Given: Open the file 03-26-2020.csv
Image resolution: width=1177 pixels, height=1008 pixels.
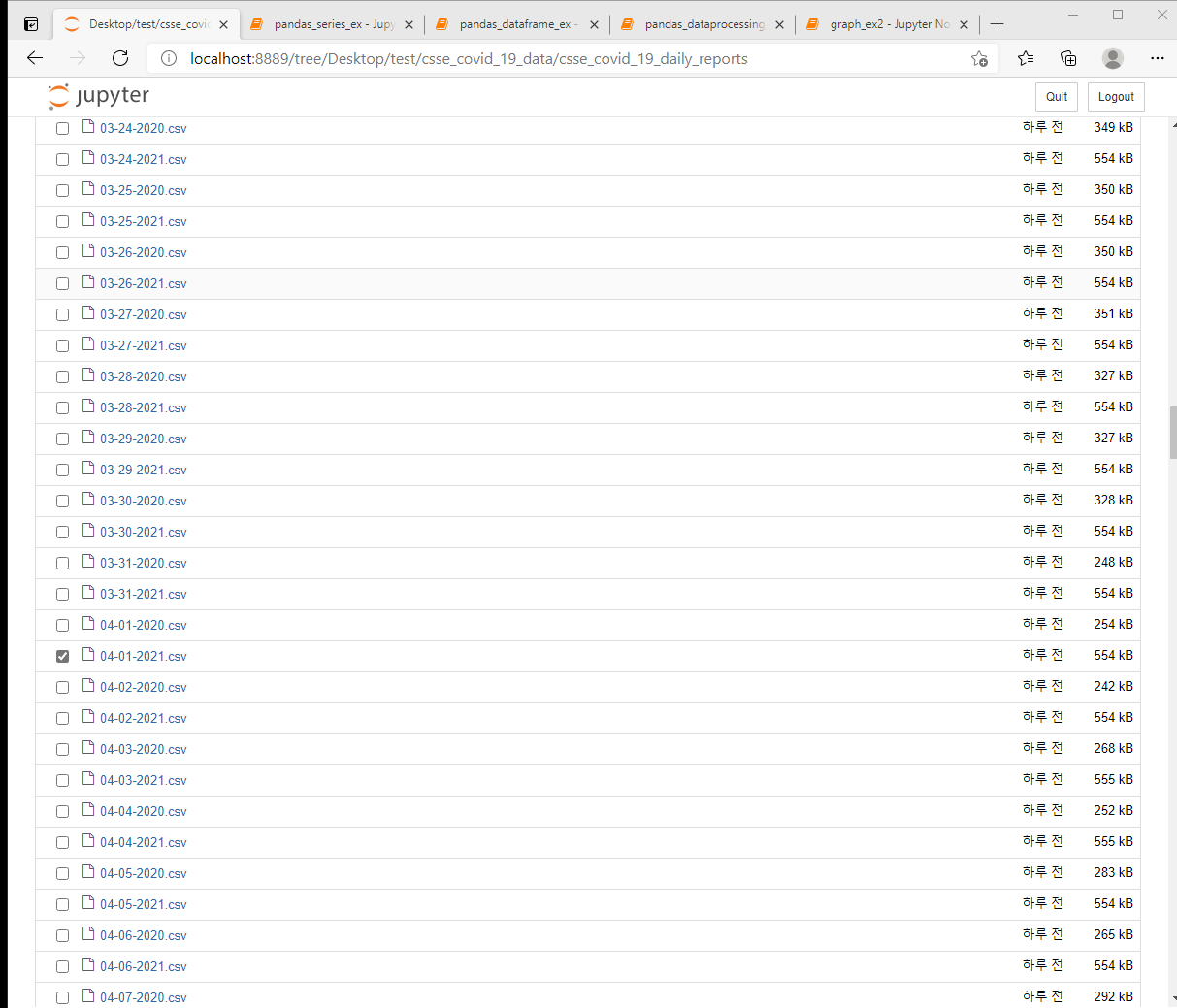Looking at the screenshot, I should click(x=144, y=252).
